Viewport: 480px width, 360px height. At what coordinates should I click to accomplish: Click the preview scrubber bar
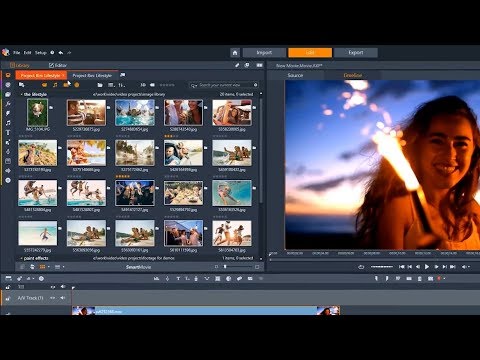pyautogui.click(x=375, y=259)
